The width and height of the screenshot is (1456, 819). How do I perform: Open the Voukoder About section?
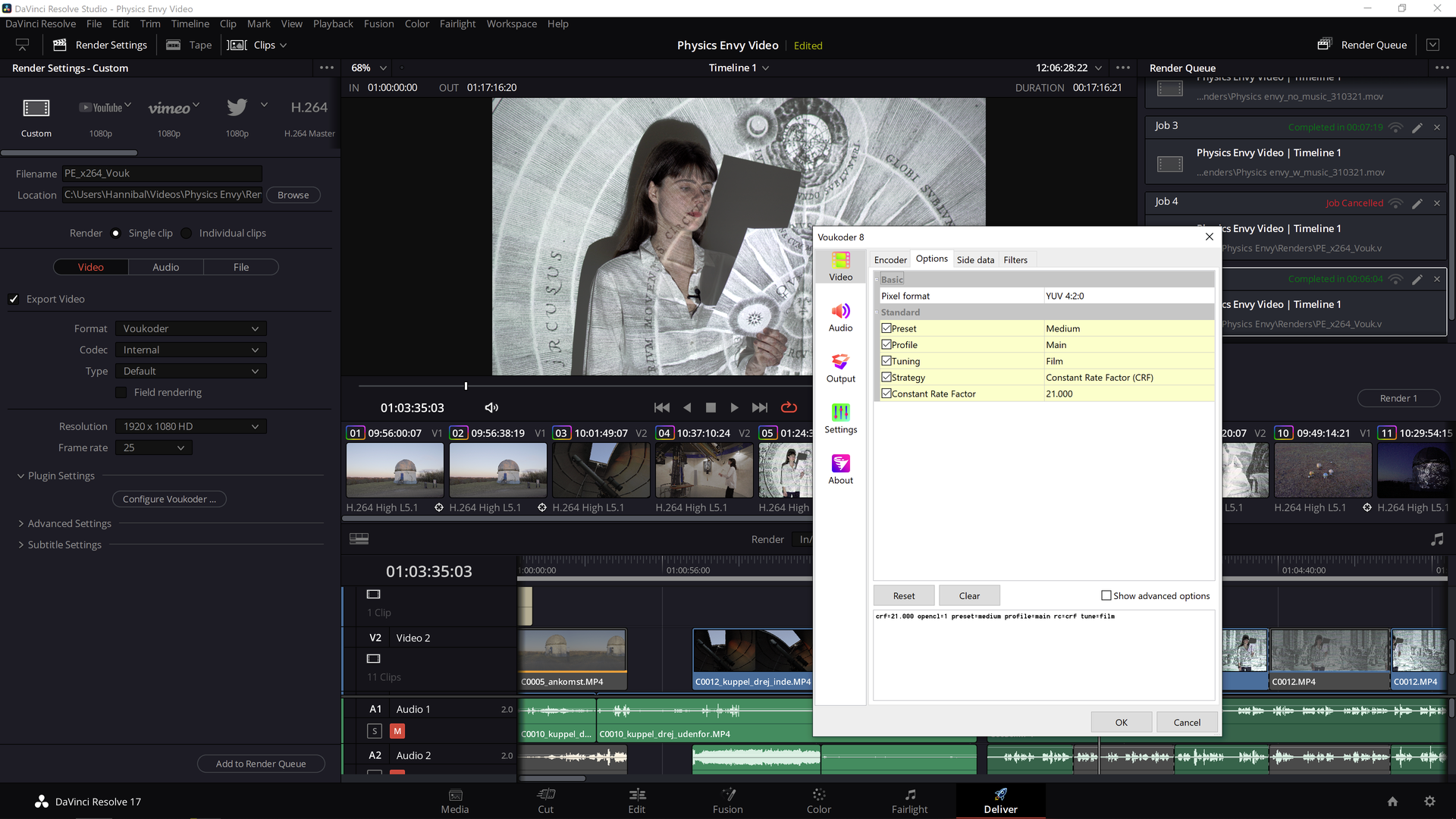(840, 469)
